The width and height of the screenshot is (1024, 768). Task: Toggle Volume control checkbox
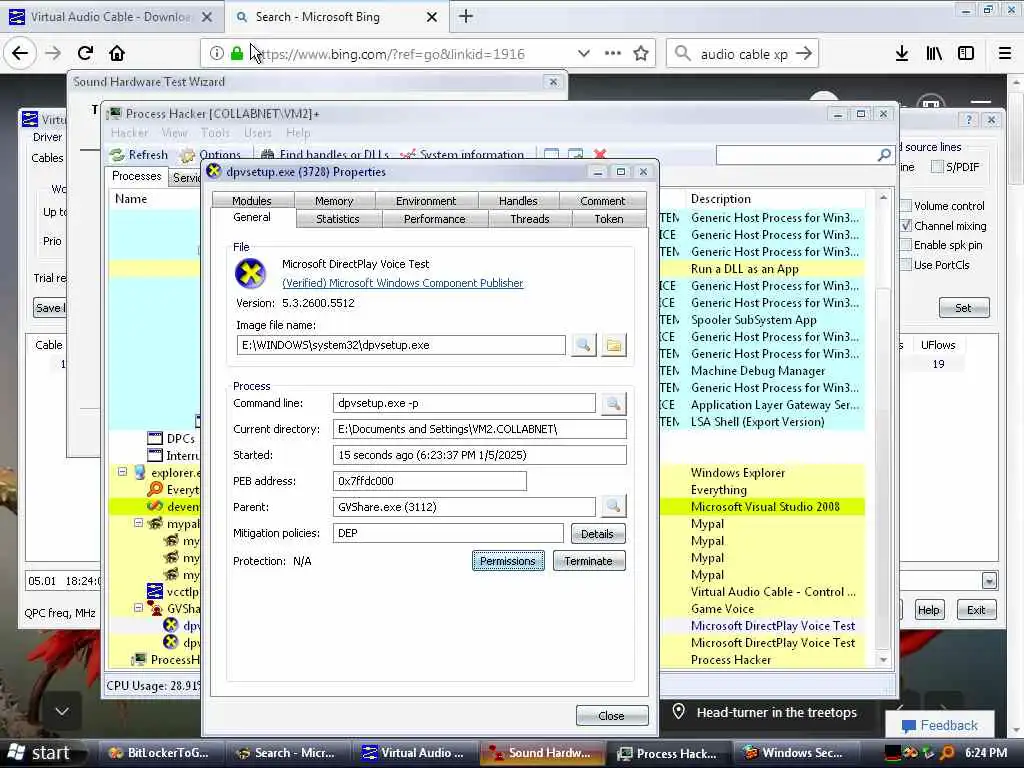[906, 206]
